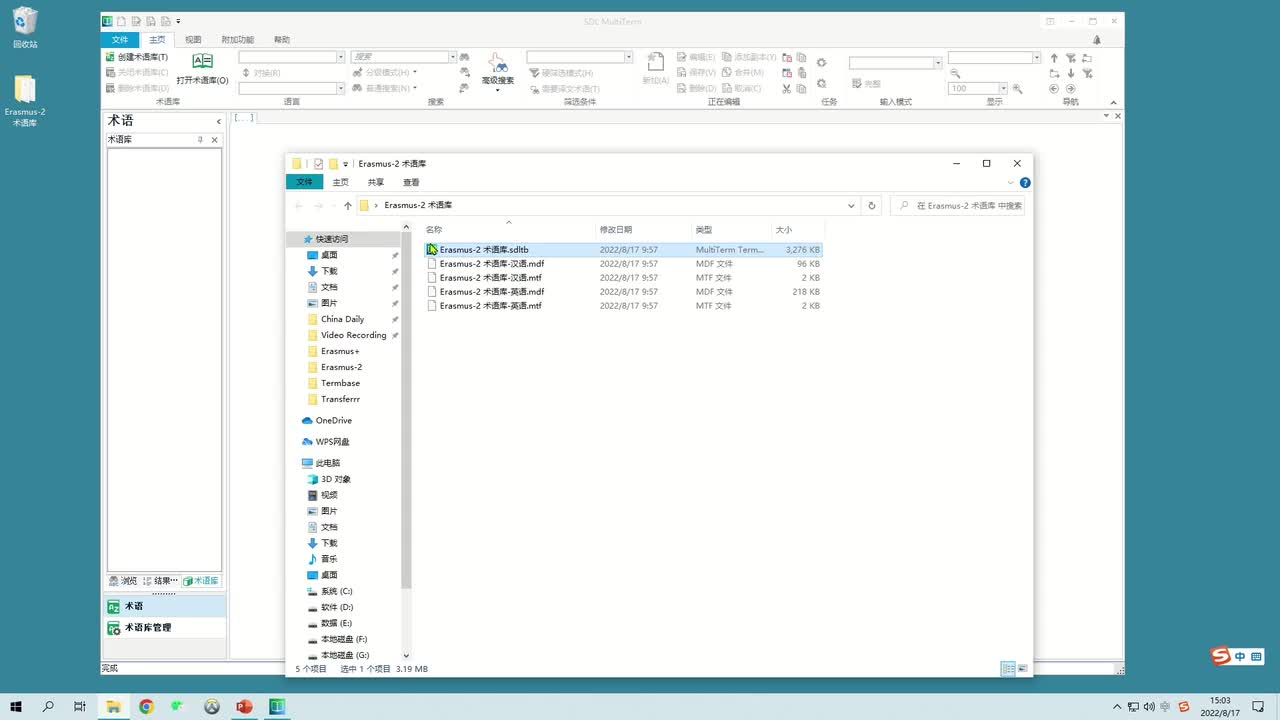1280x720 pixels.
Task: Launch PowerPoint from the taskbar
Action: [244, 707]
